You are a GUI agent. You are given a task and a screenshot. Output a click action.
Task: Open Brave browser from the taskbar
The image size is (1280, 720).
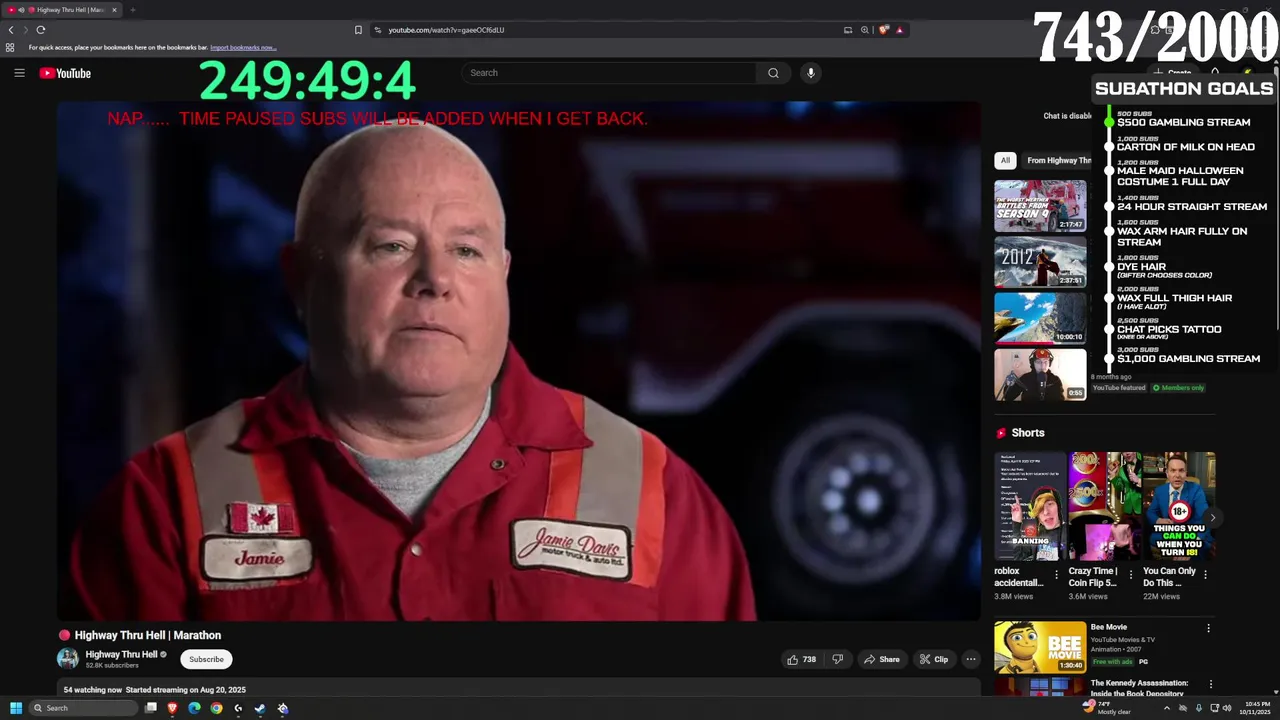pos(172,708)
